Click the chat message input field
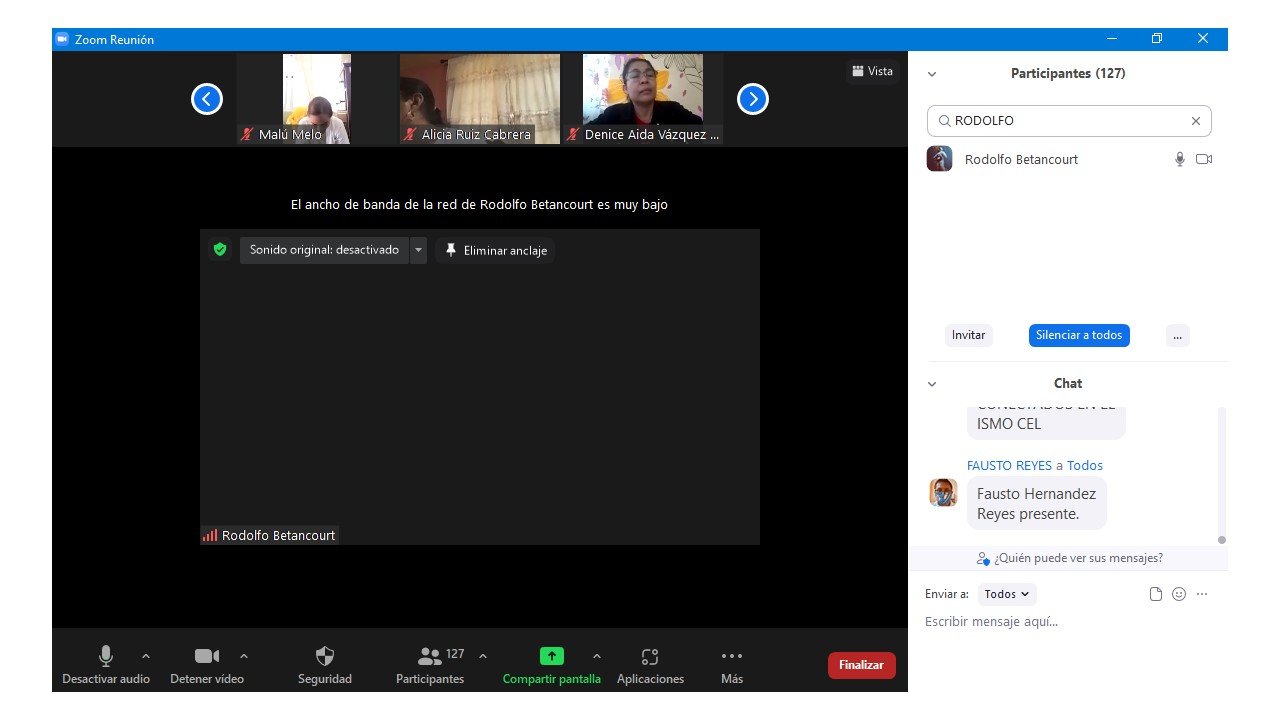The height and width of the screenshot is (720, 1280). coord(1060,622)
